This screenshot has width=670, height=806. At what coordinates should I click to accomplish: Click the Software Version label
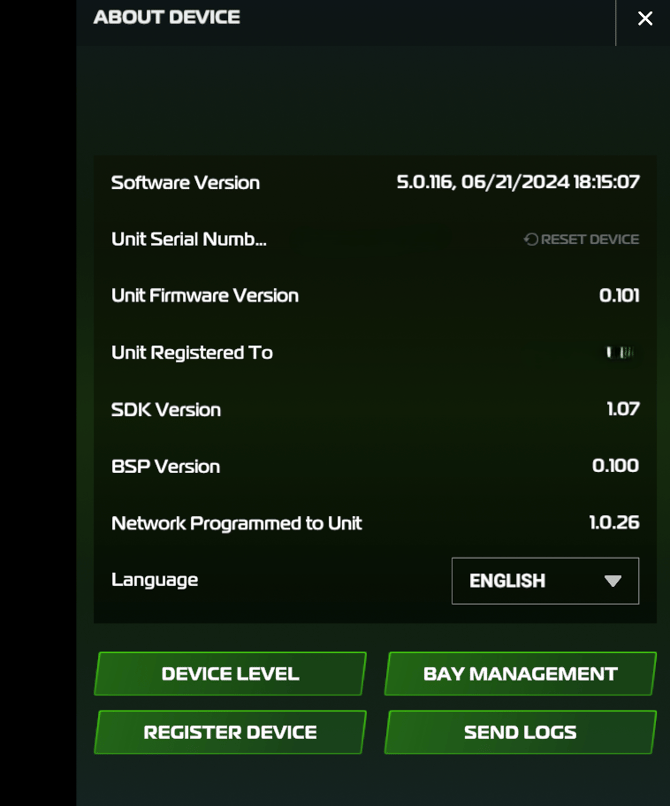click(185, 183)
